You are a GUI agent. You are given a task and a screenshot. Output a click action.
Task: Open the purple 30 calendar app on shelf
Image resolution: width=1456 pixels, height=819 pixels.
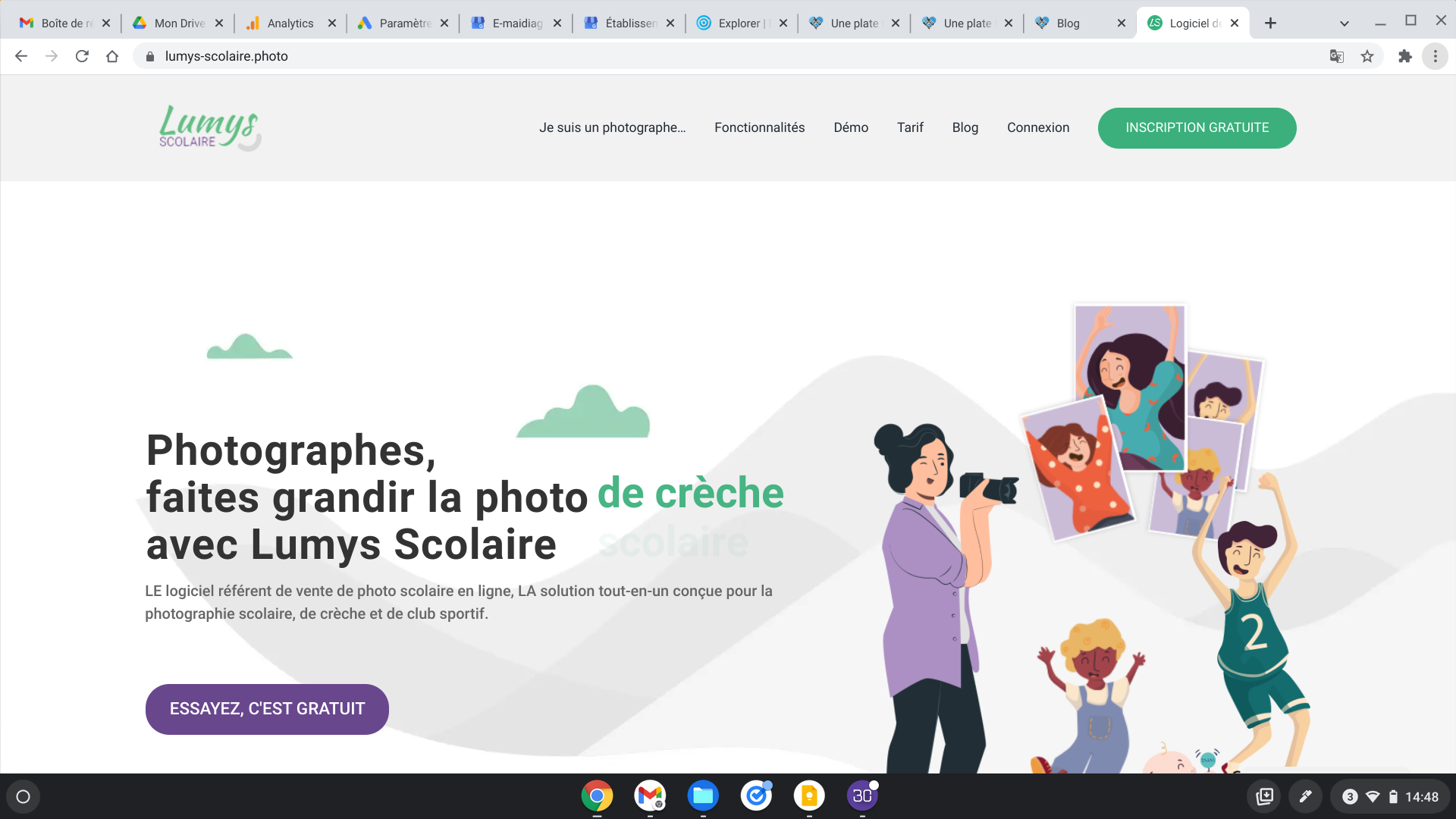pyautogui.click(x=862, y=795)
